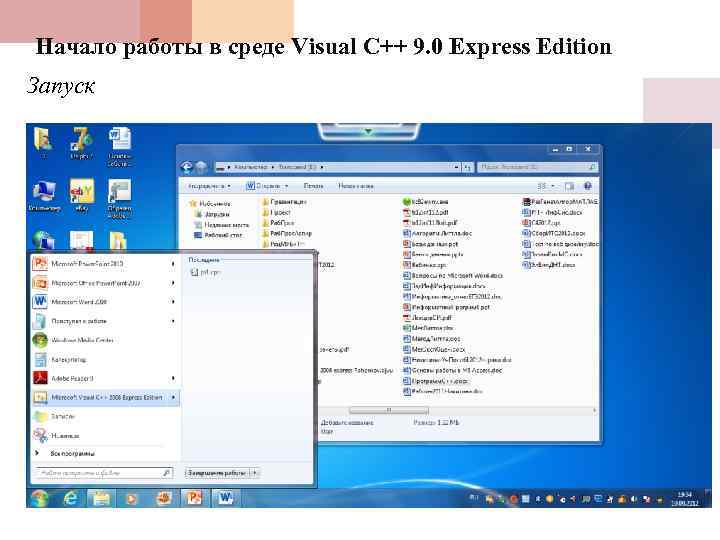Click the Explorer horizontal scrollbar thumb

tap(389, 411)
